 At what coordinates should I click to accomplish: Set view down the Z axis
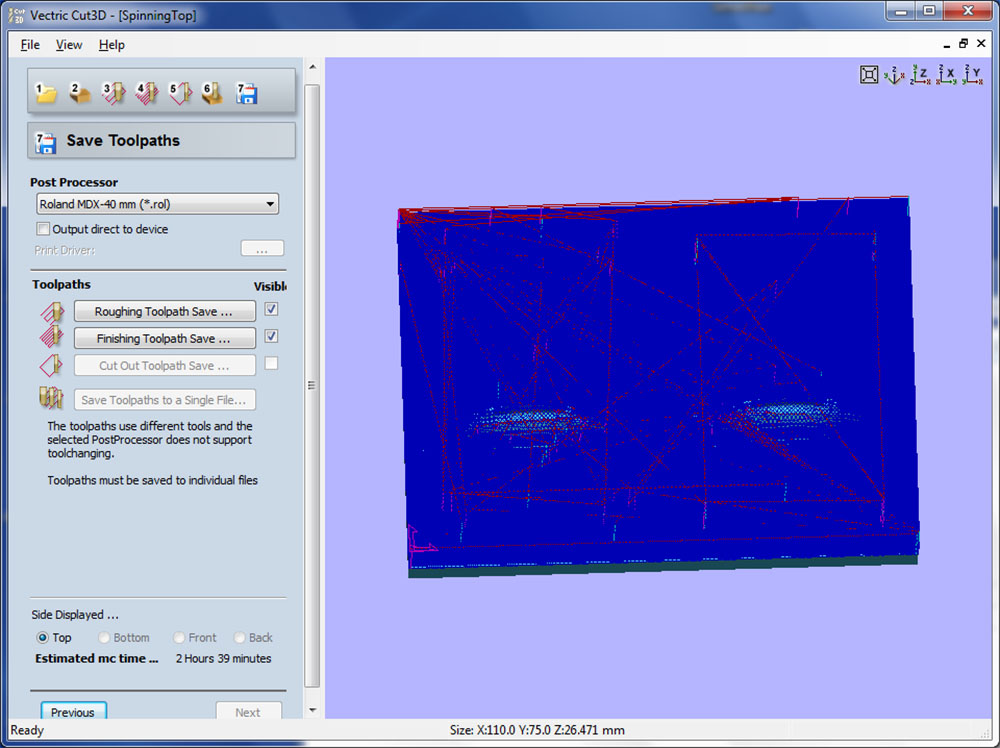click(920, 75)
